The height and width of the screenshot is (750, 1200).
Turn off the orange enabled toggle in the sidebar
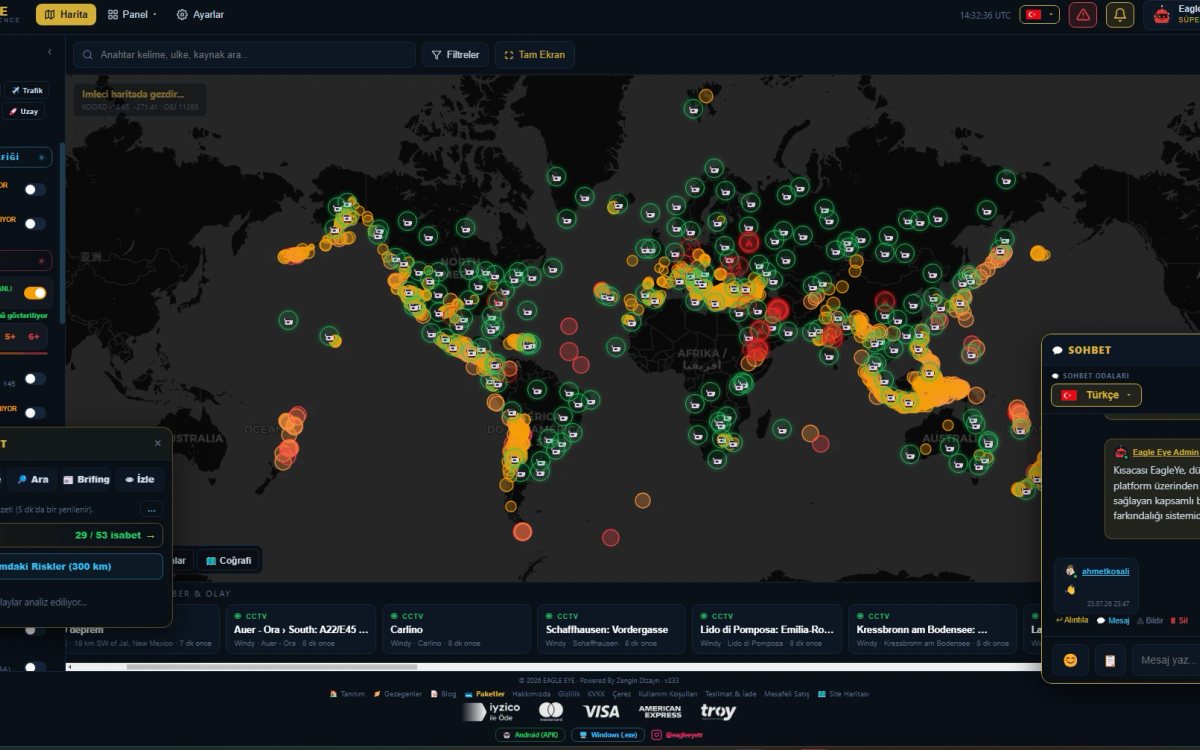(35, 293)
